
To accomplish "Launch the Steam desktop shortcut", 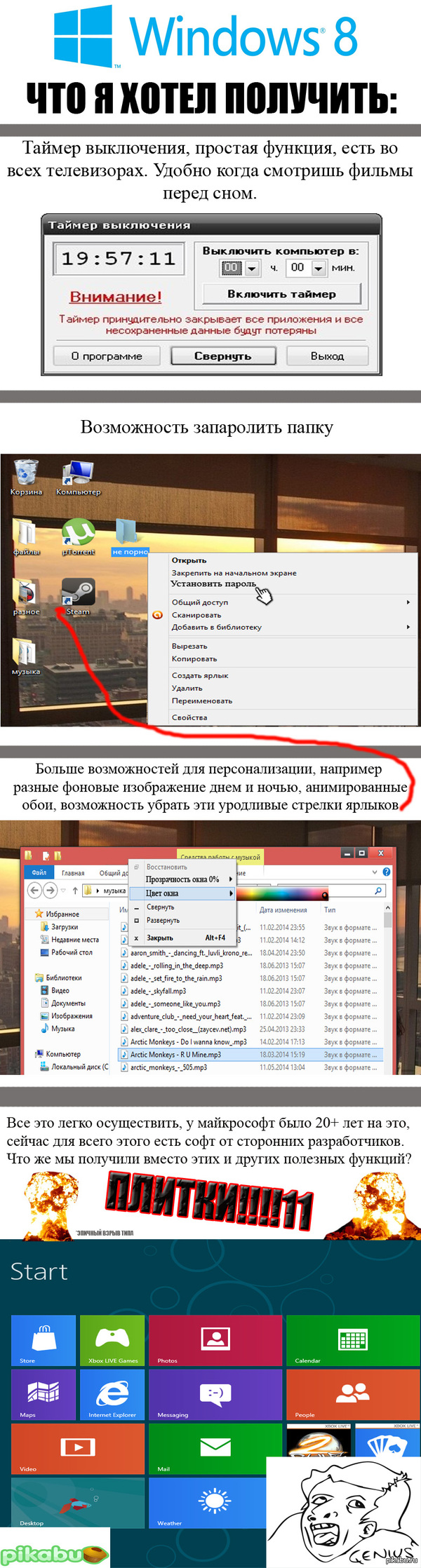I will click(x=78, y=597).
